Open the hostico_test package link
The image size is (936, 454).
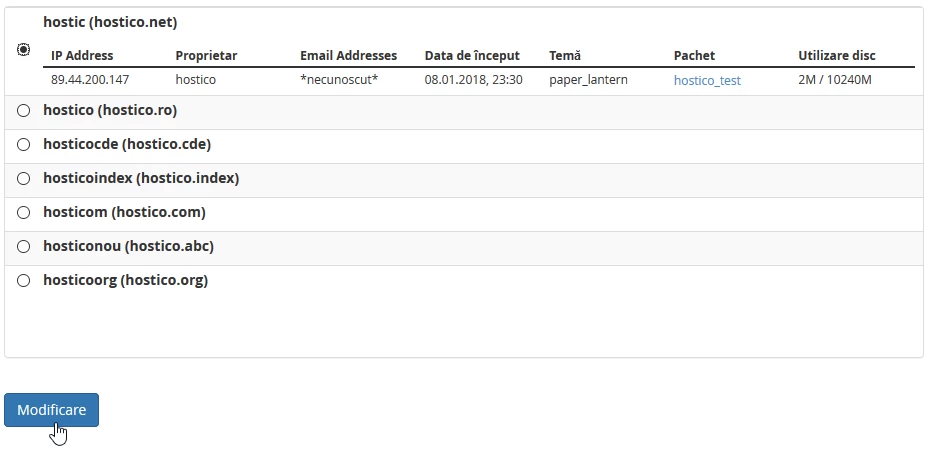click(x=707, y=80)
